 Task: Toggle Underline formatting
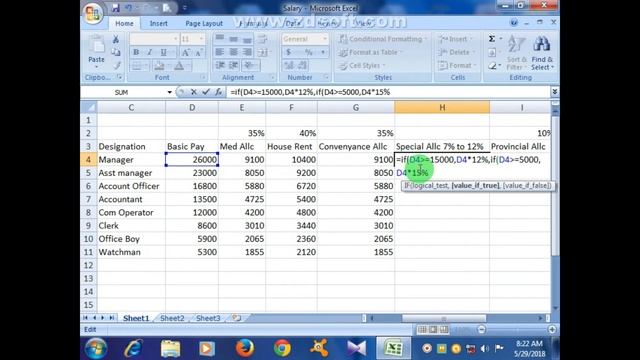[x=163, y=52]
